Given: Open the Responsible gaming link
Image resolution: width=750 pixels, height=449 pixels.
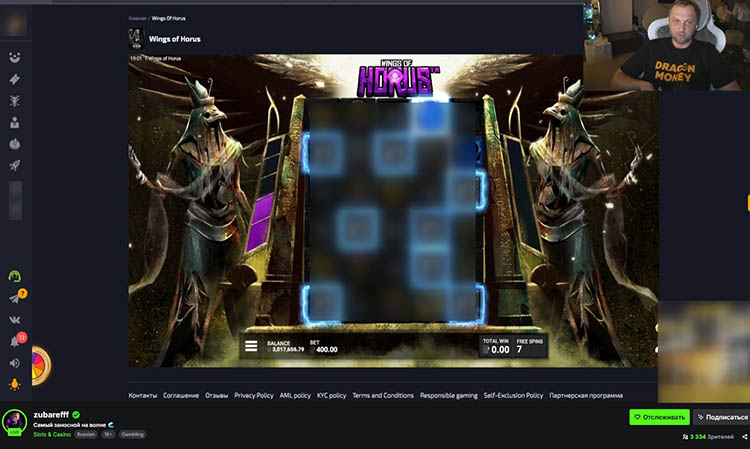Looking at the screenshot, I should pyautogui.click(x=449, y=395).
